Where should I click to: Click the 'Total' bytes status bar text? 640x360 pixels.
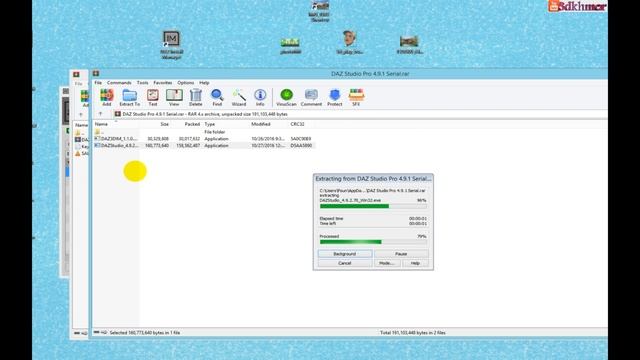[413, 333]
